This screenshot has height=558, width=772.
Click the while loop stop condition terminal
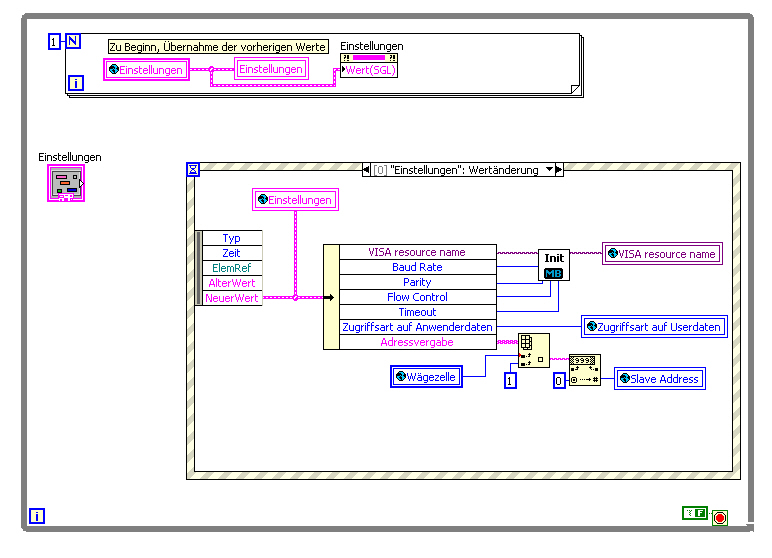[x=720, y=518]
